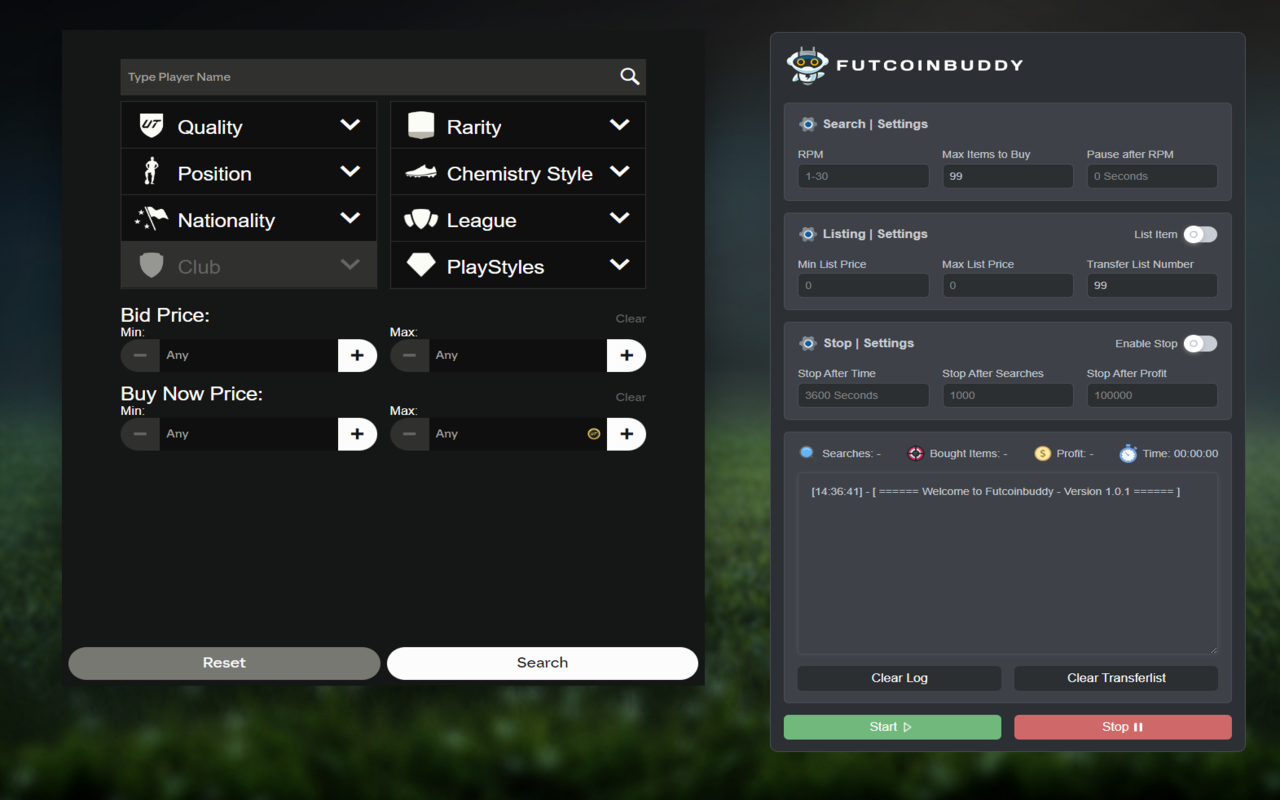Screen dimensions: 1280x800
Task: Click the Stop After Time field
Action: click(863, 395)
